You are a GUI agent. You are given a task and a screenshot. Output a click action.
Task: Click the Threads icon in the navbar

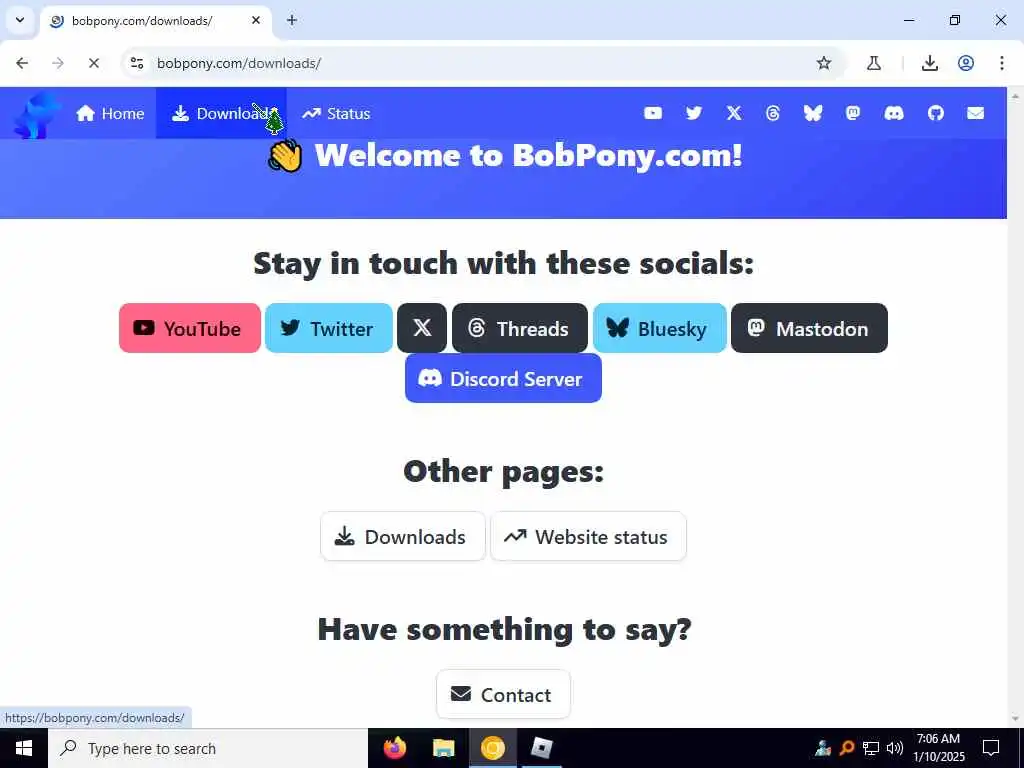point(773,114)
